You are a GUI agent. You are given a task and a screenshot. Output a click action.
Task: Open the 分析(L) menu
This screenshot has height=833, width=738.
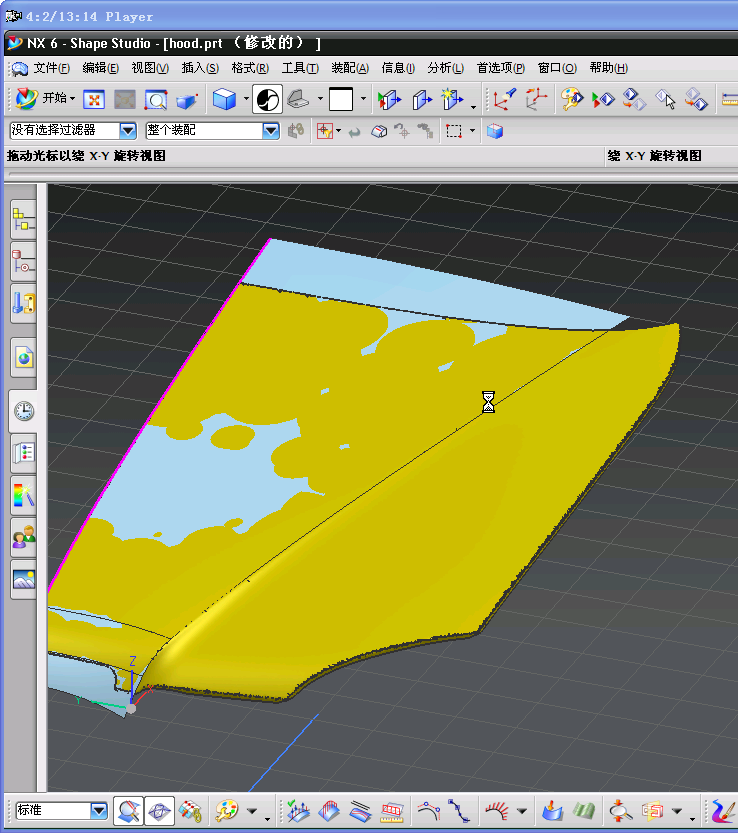pos(445,68)
